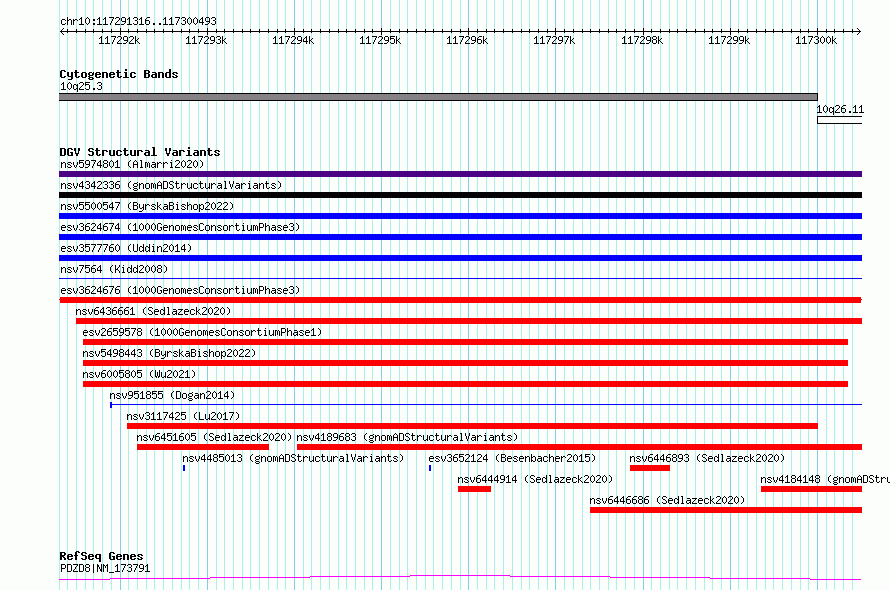Screen dimensions: 890x590
Task: Click the nsv6005805 (Wu2021) label
Action: pyautogui.click(x=139, y=374)
